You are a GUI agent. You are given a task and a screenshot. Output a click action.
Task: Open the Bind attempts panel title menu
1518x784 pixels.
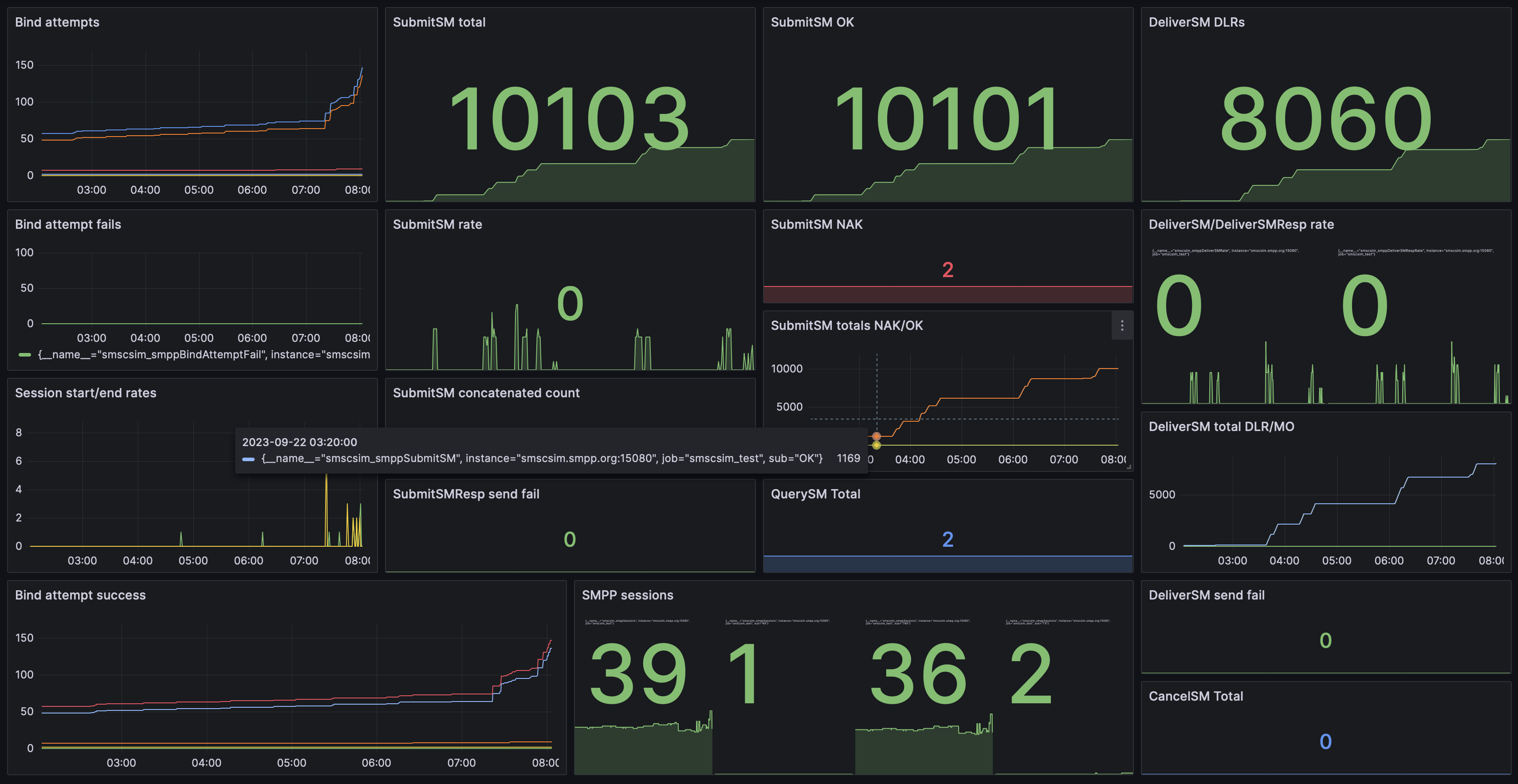[x=57, y=22]
